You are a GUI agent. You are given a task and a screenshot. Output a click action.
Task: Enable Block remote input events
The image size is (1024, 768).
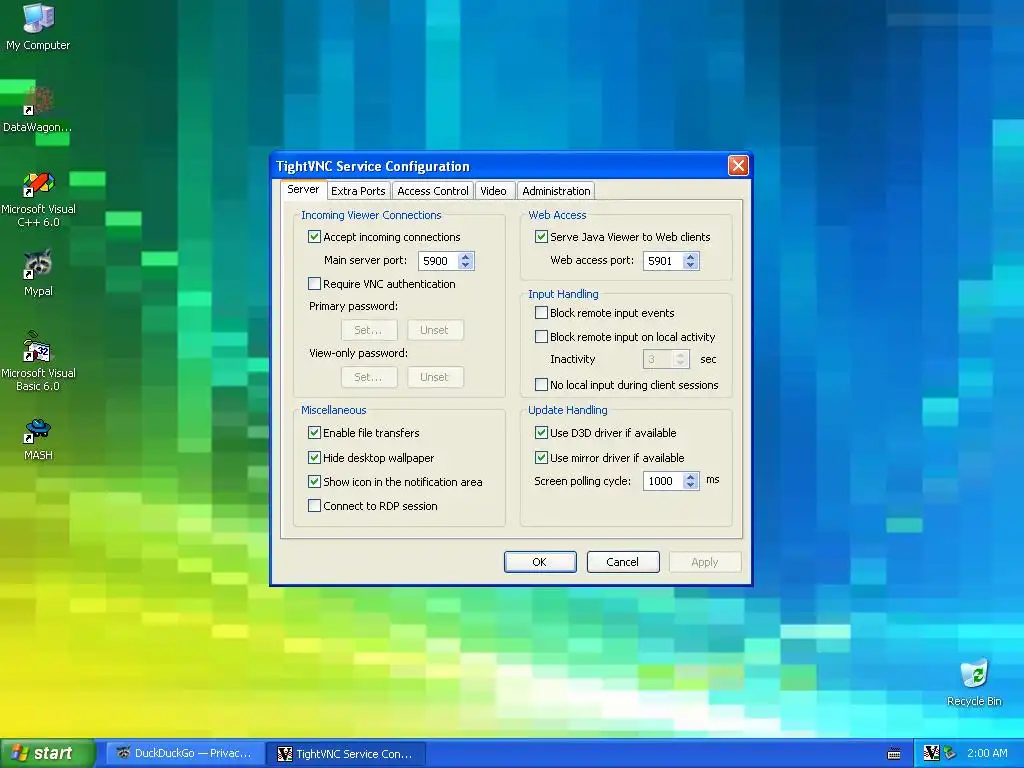(541, 312)
